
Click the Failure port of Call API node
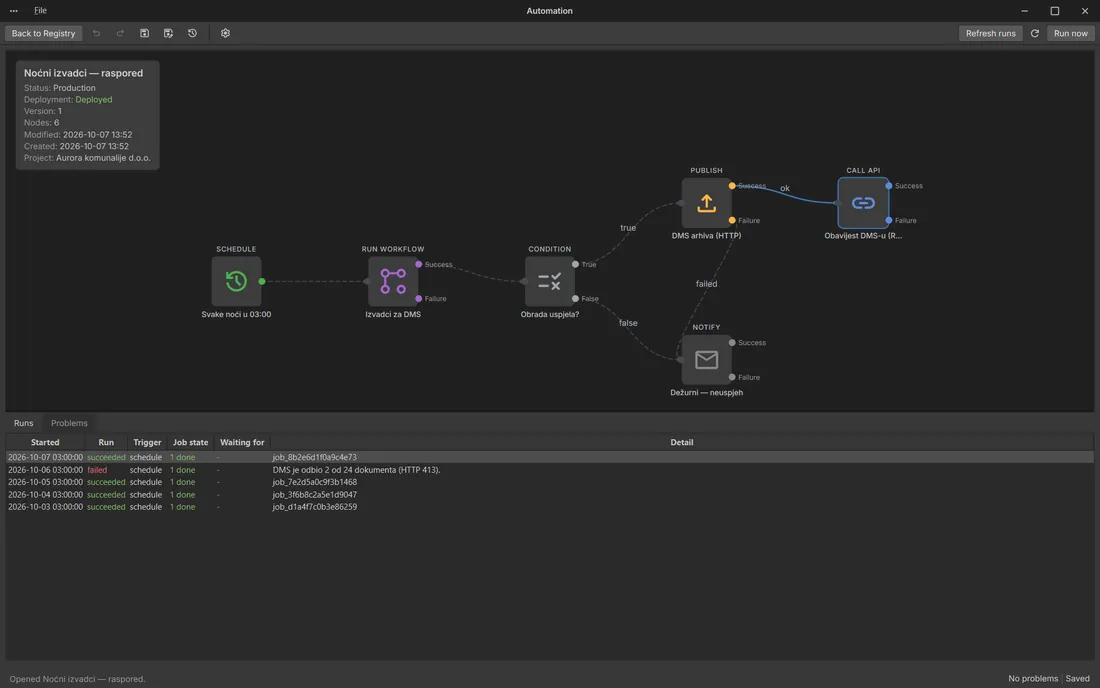889,220
